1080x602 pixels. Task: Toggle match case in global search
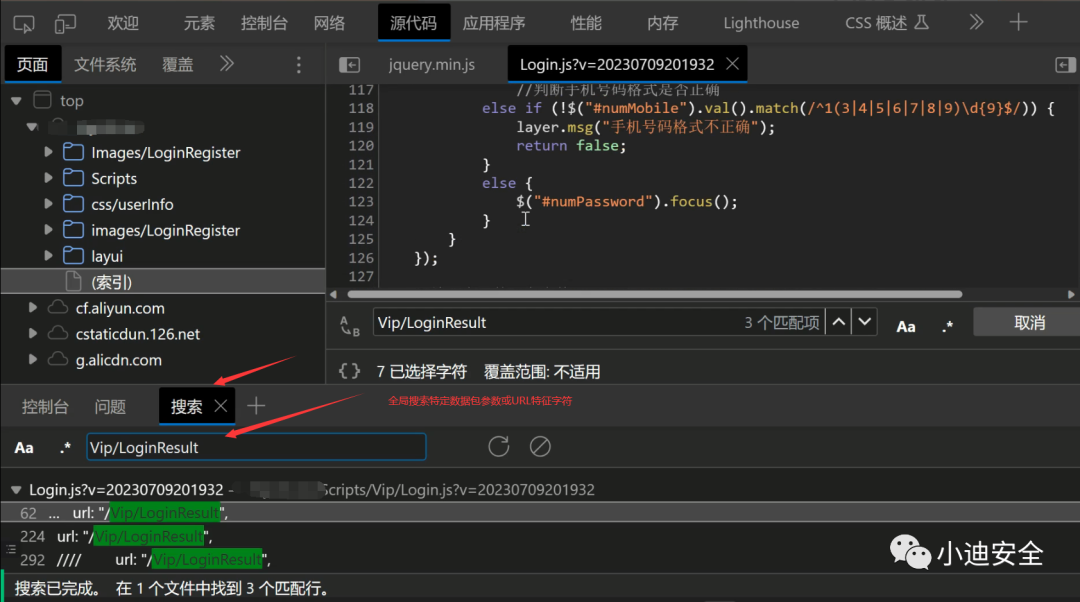24,448
